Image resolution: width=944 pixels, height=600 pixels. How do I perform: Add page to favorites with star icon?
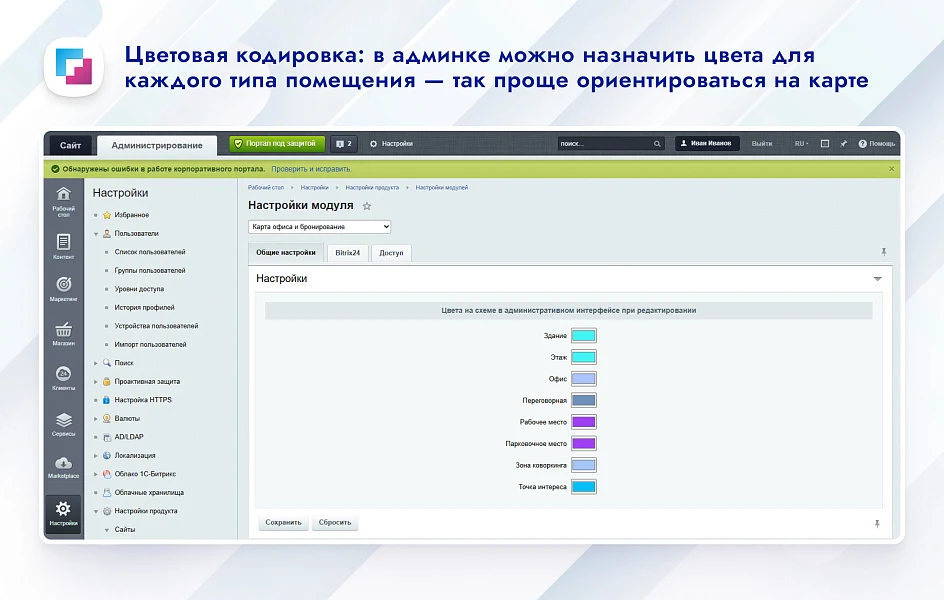coord(367,206)
